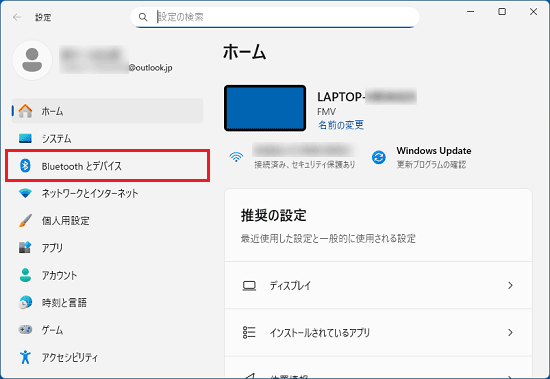The height and width of the screenshot is (379, 550).
Task: Click the blue desktop wallpaper thumbnail
Action: pyautogui.click(x=265, y=108)
